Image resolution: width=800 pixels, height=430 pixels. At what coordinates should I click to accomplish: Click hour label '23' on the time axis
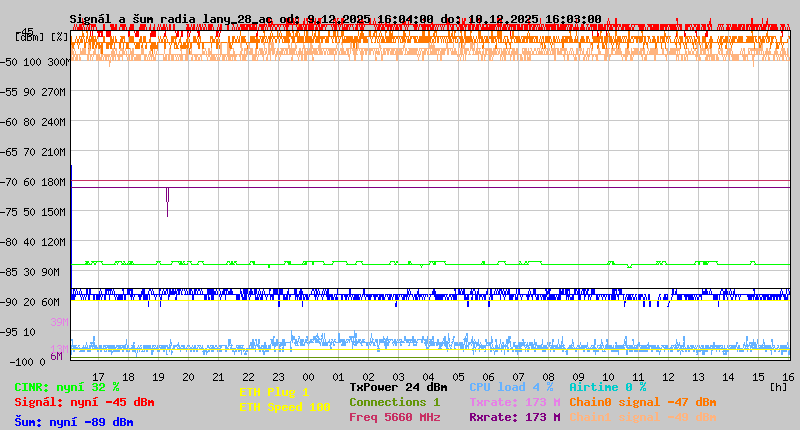coord(278,377)
